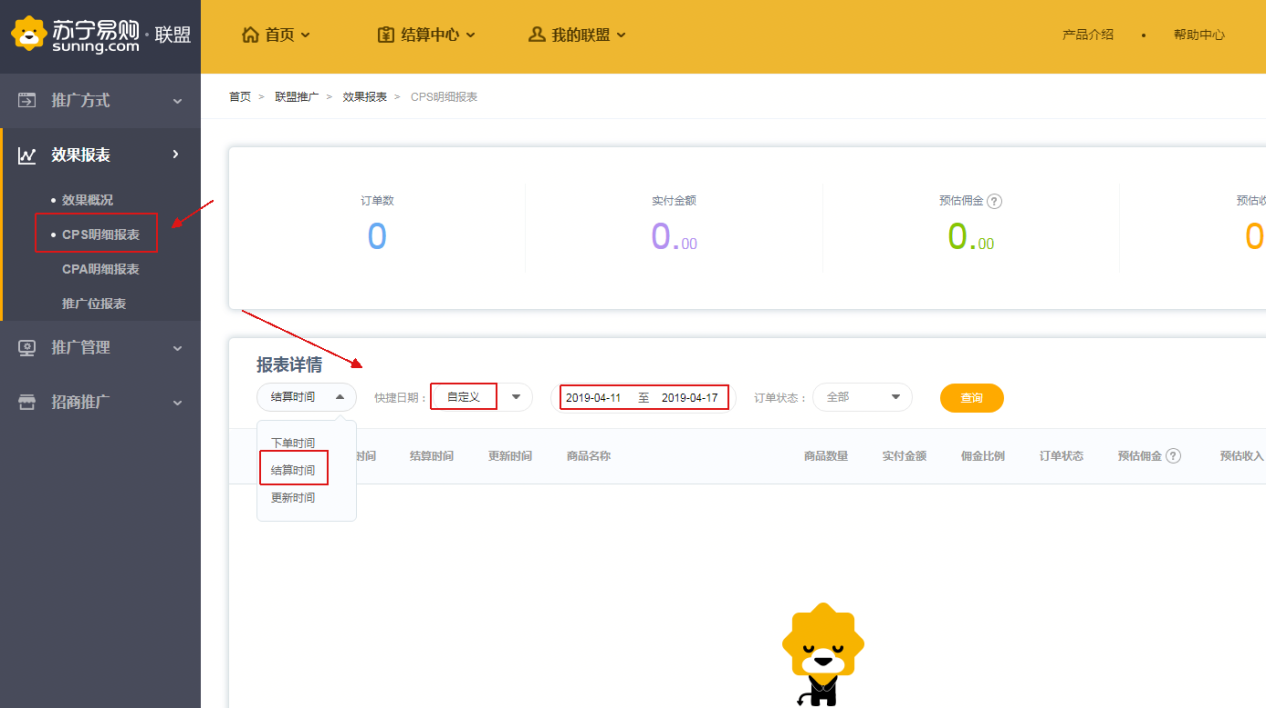Select 更新时间 from the dropdown list

tap(293, 498)
